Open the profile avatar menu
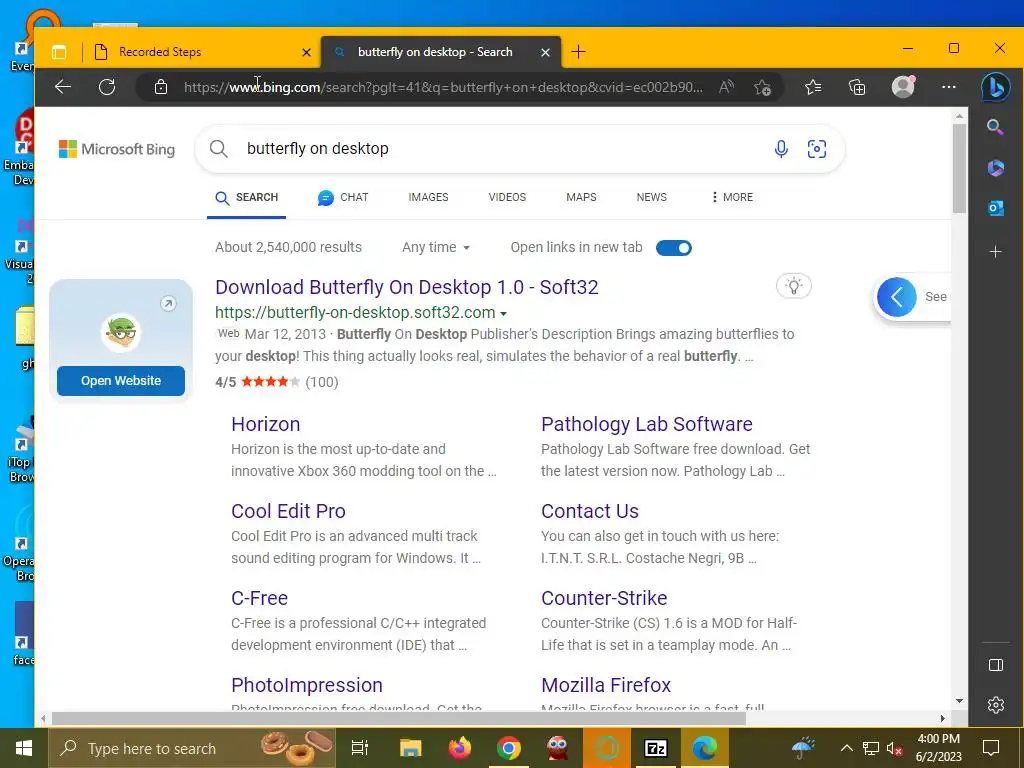 903,86
